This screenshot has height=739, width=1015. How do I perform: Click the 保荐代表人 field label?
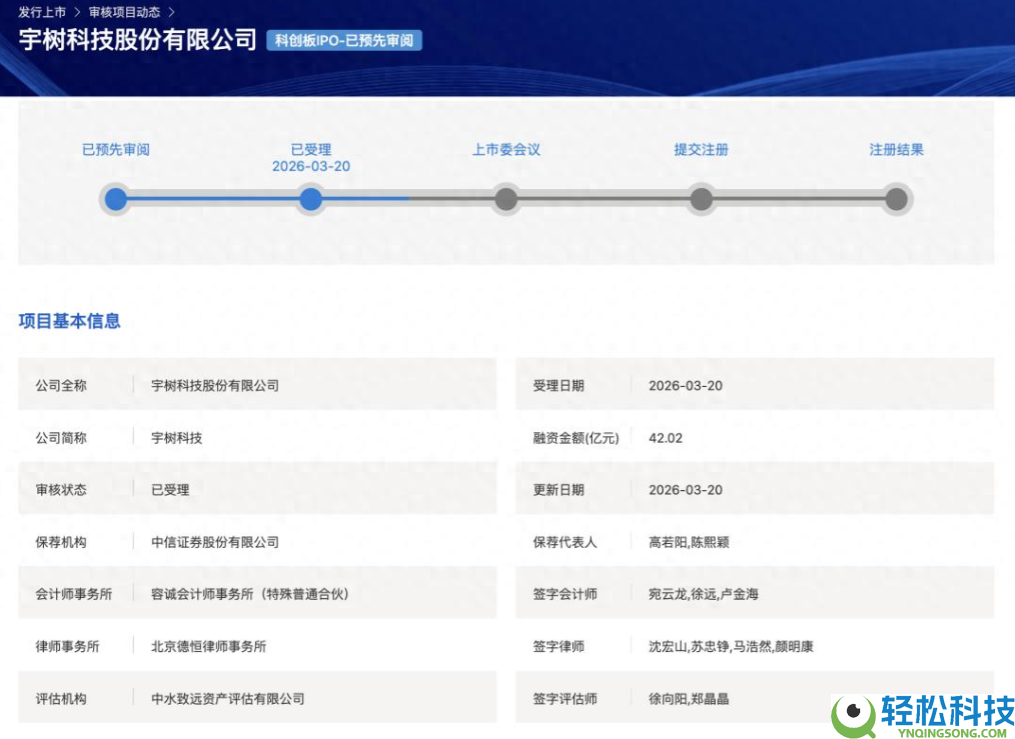coord(565,542)
